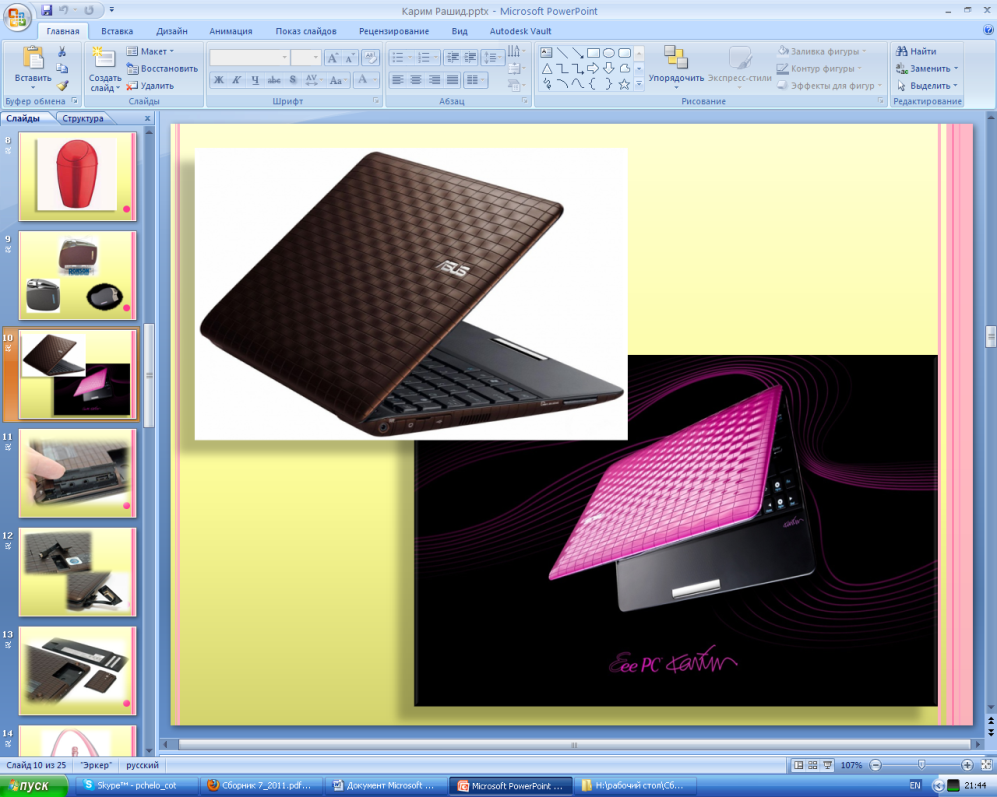This screenshot has height=797, width=997.
Task: Click the Найти binoculars button
Action: point(916,52)
